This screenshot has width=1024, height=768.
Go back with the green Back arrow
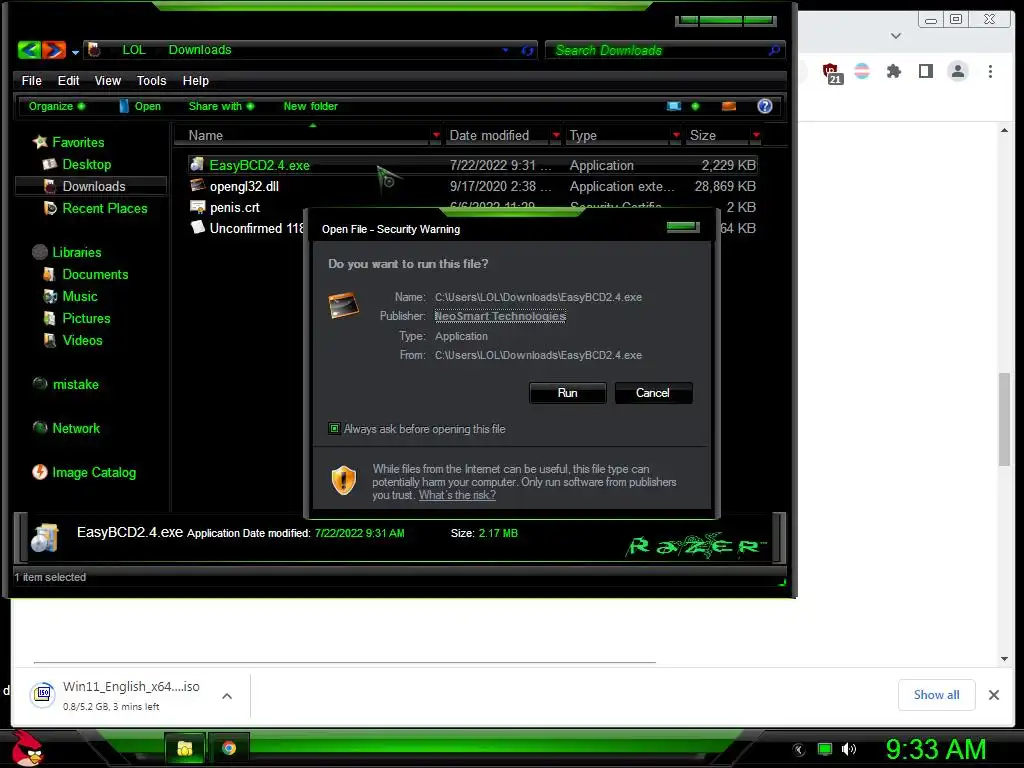[x=29, y=50]
